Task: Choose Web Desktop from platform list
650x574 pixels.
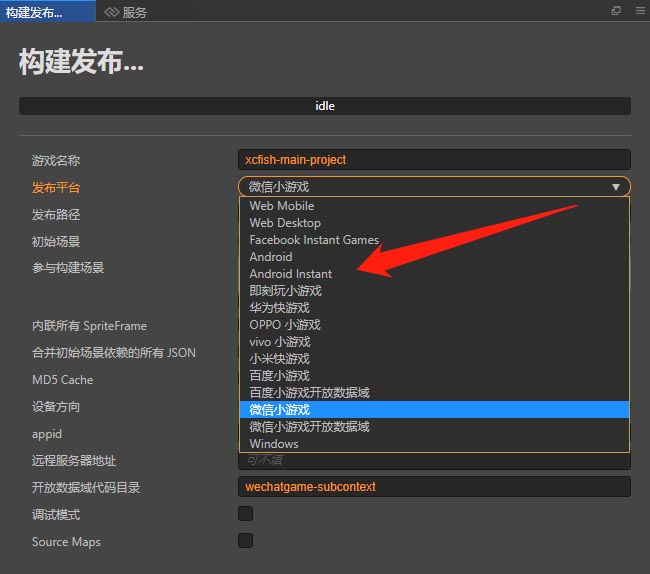Action: [285, 223]
